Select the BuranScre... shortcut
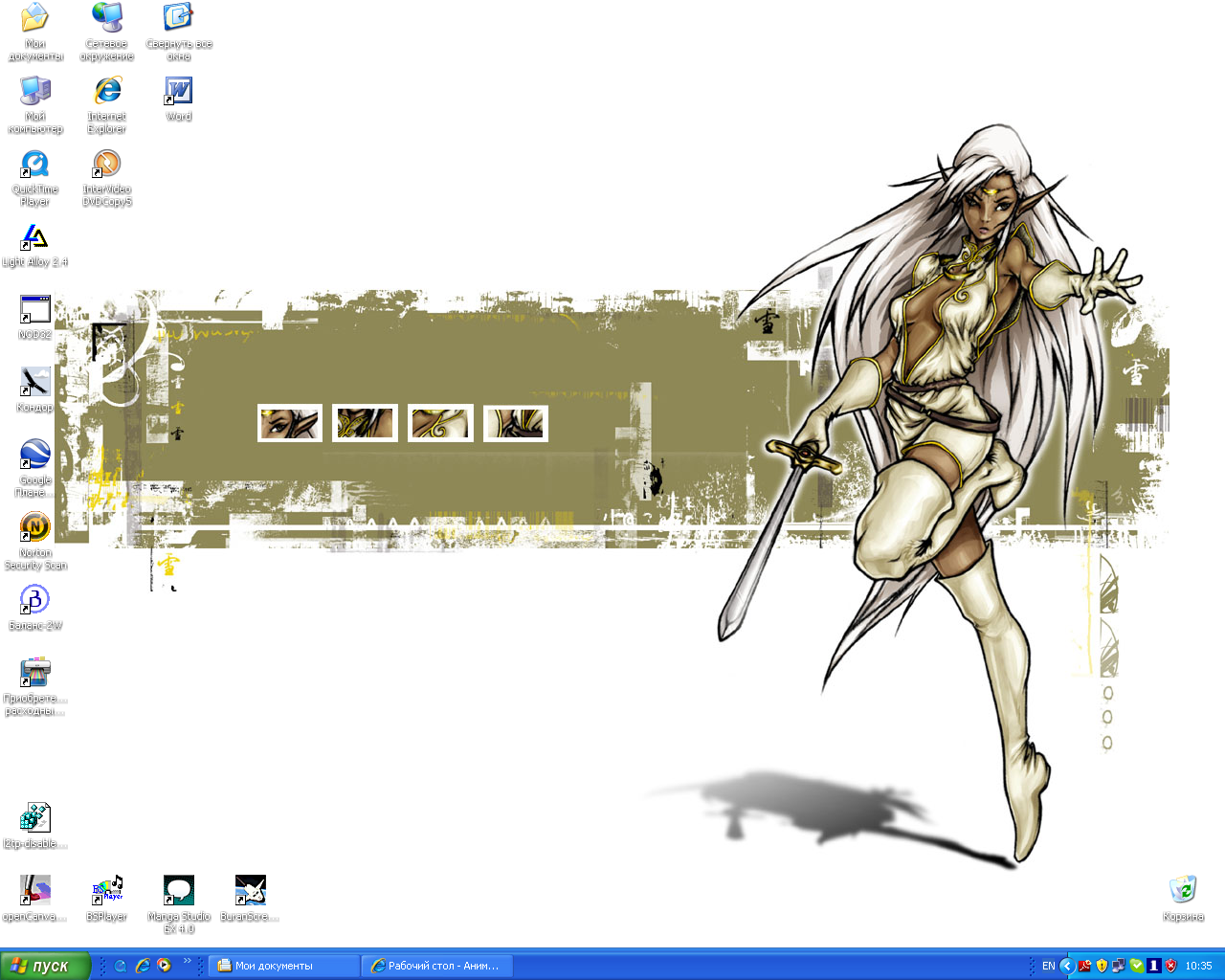The width and height of the screenshot is (1225, 980). tap(251, 899)
